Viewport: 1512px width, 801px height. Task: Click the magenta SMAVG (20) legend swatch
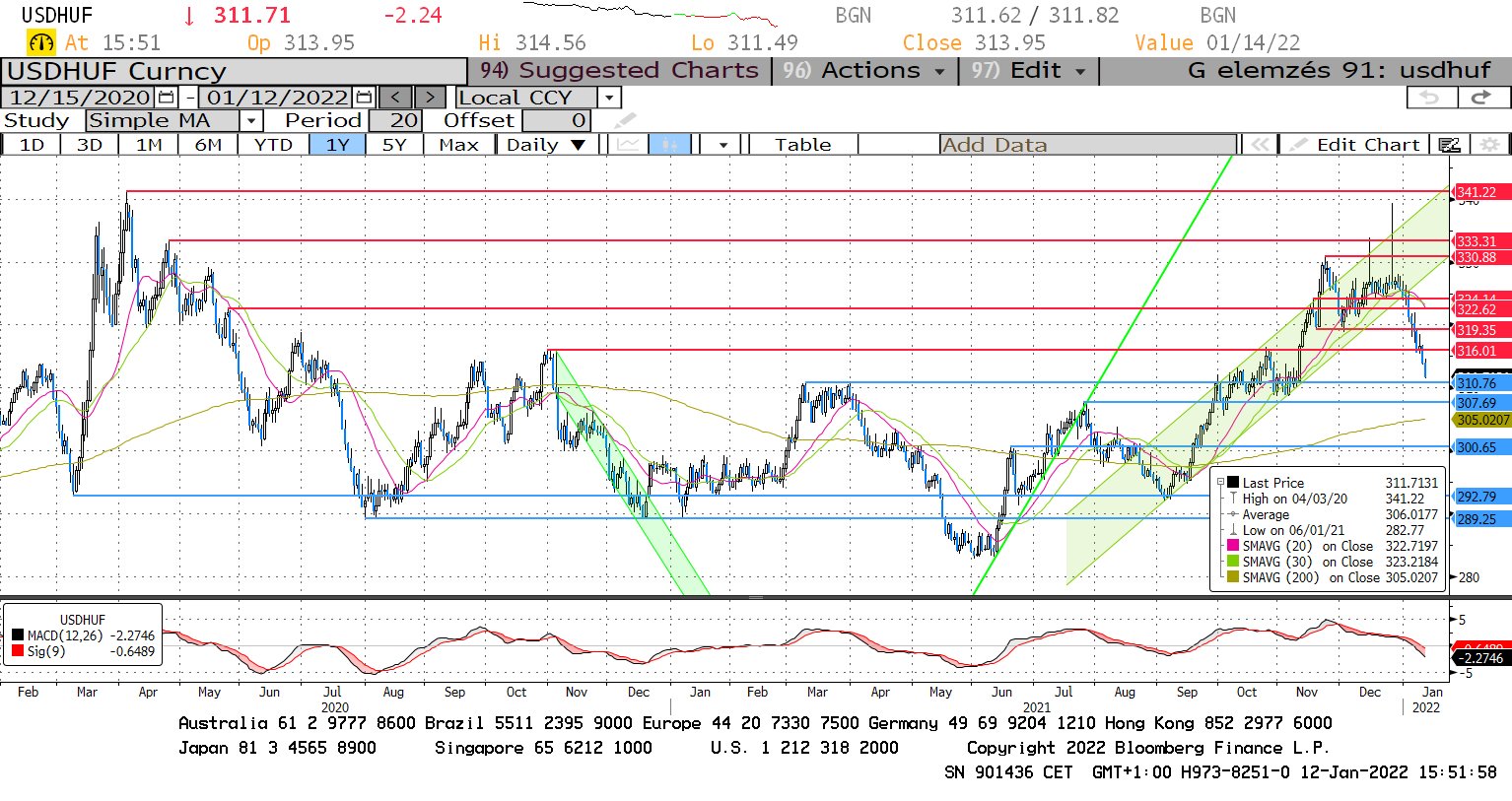click(x=1233, y=546)
